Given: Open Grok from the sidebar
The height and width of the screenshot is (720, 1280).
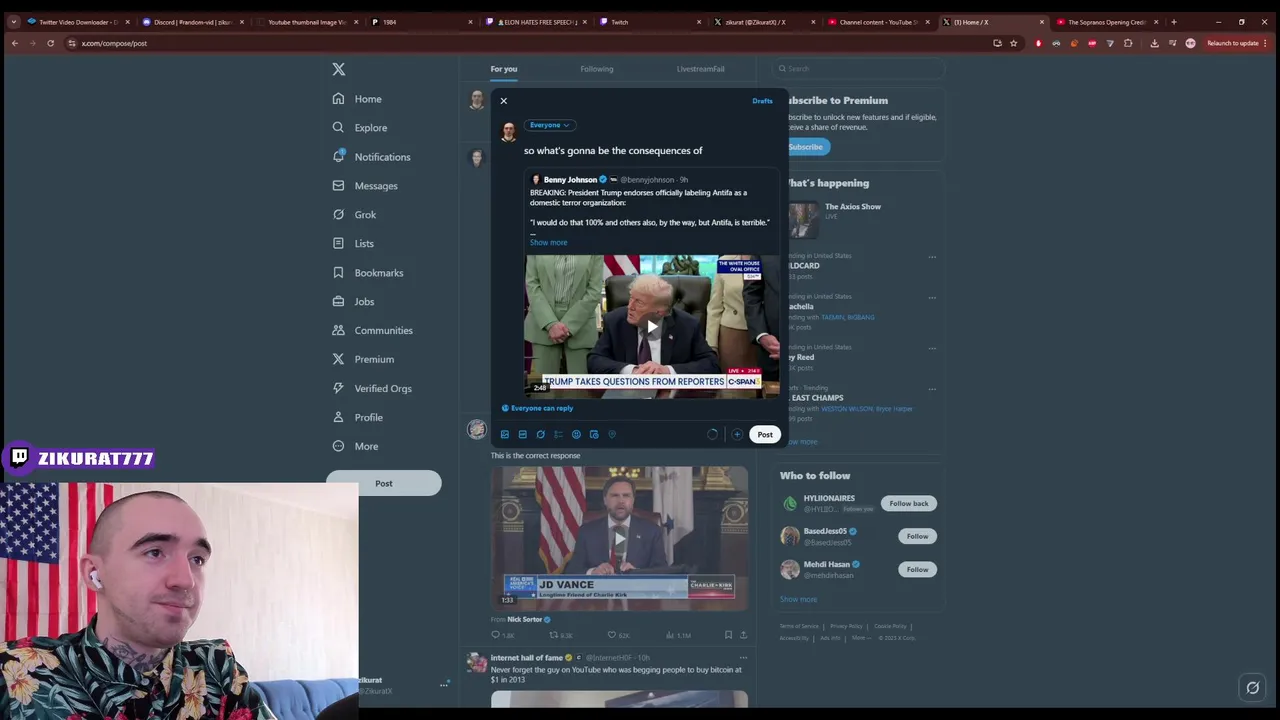Looking at the screenshot, I should click(354, 215).
